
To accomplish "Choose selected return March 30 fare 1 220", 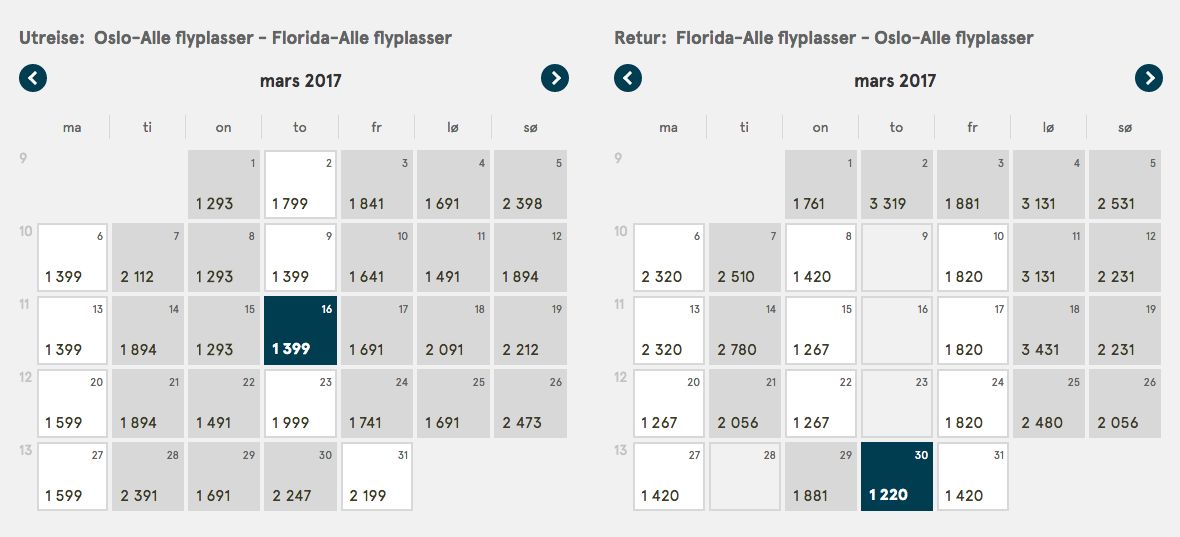I will [896, 477].
